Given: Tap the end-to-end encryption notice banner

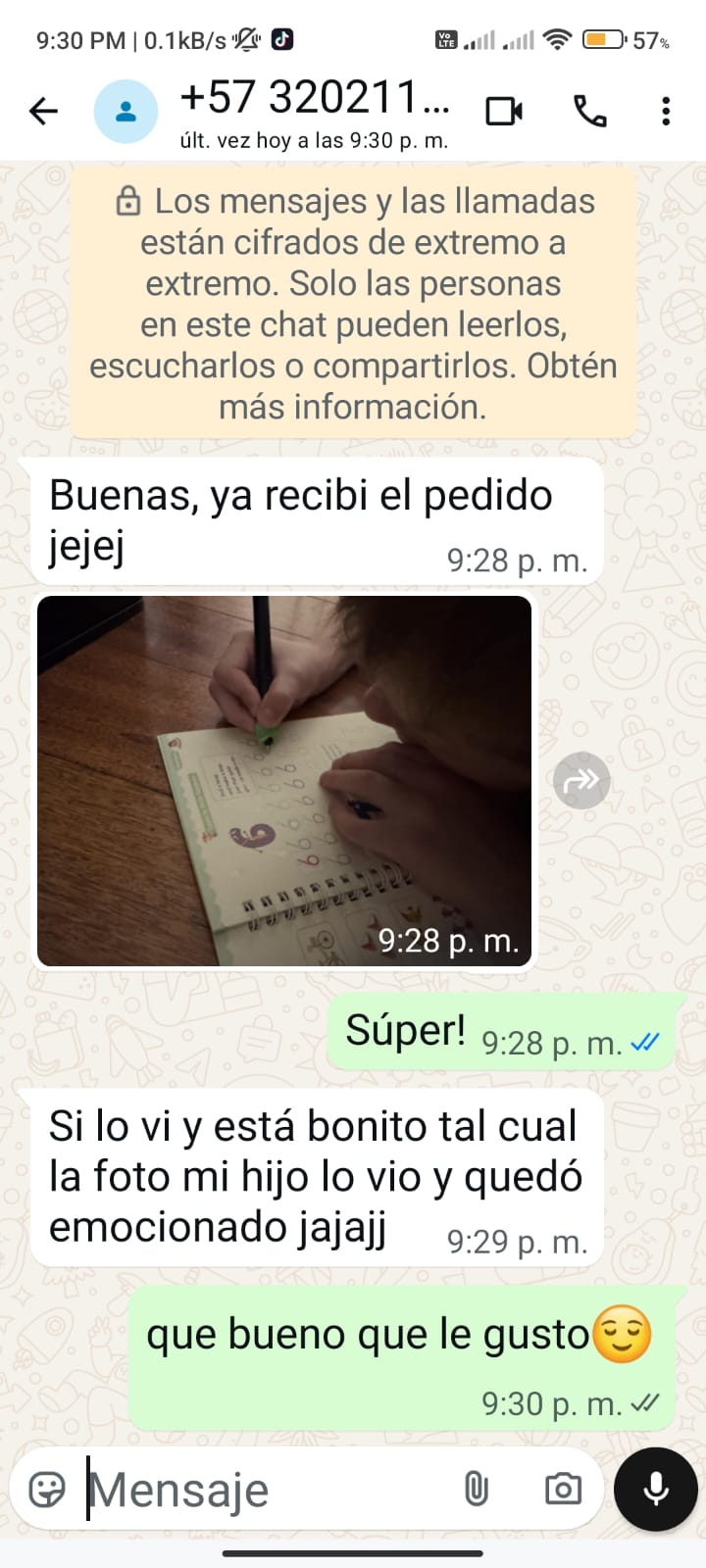Looking at the screenshot, I should tap(353, 304).
